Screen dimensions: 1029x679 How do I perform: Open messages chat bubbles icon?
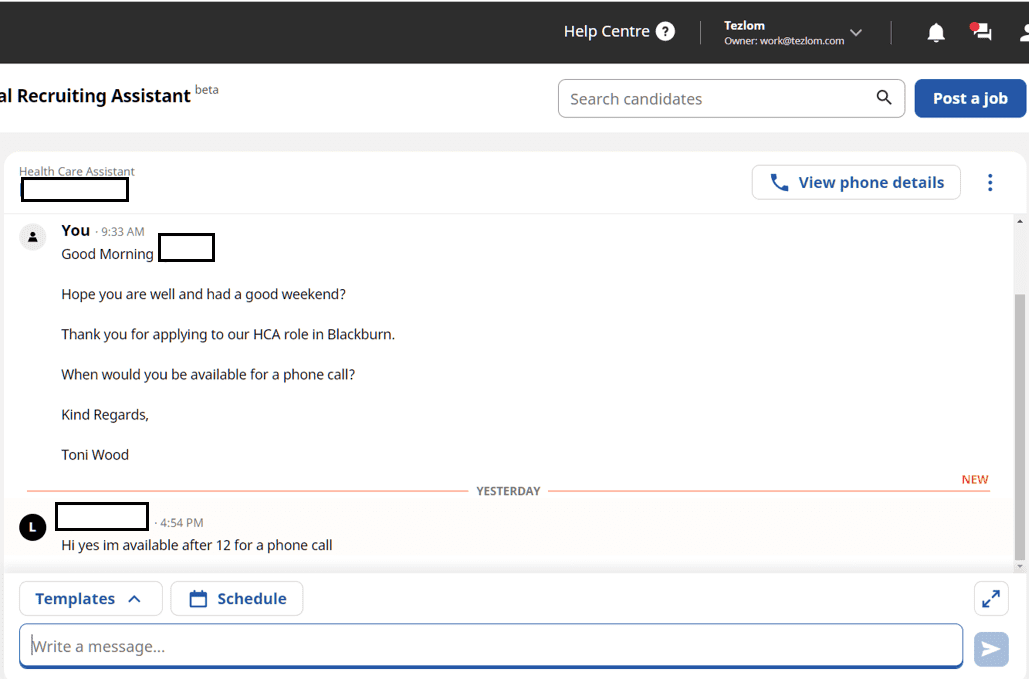(x=980, y=31)
